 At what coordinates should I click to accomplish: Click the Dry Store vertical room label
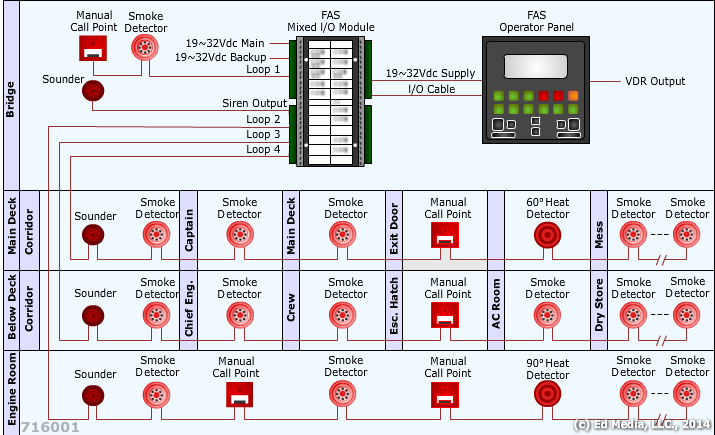click(x=599, y=309)
